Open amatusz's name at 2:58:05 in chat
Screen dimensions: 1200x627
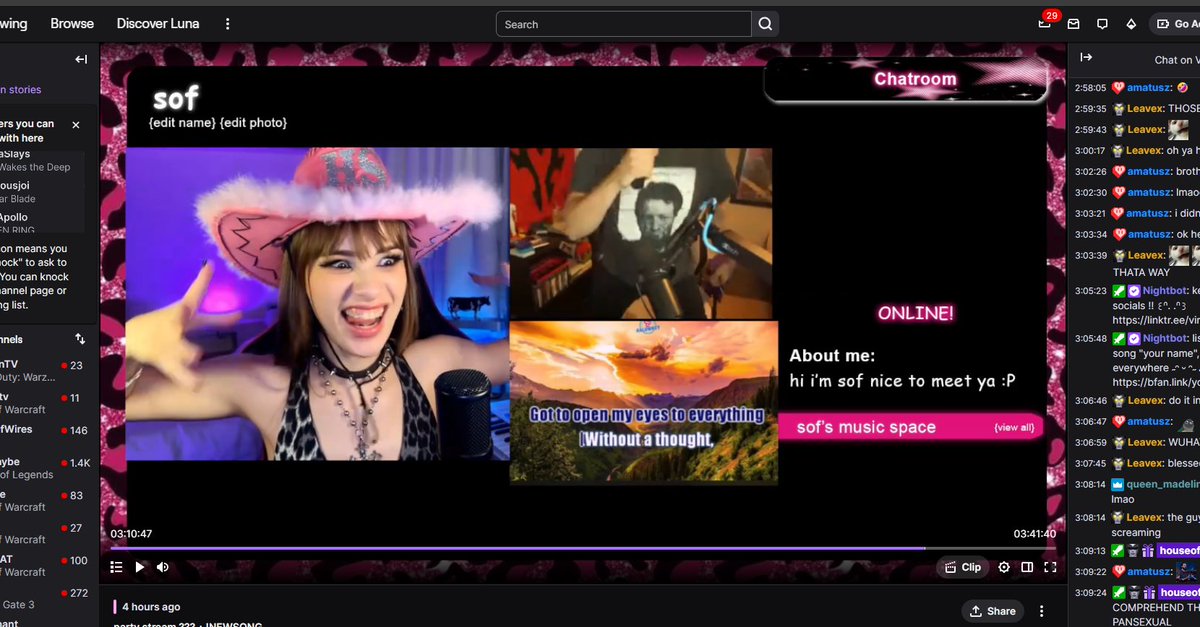1150,88
